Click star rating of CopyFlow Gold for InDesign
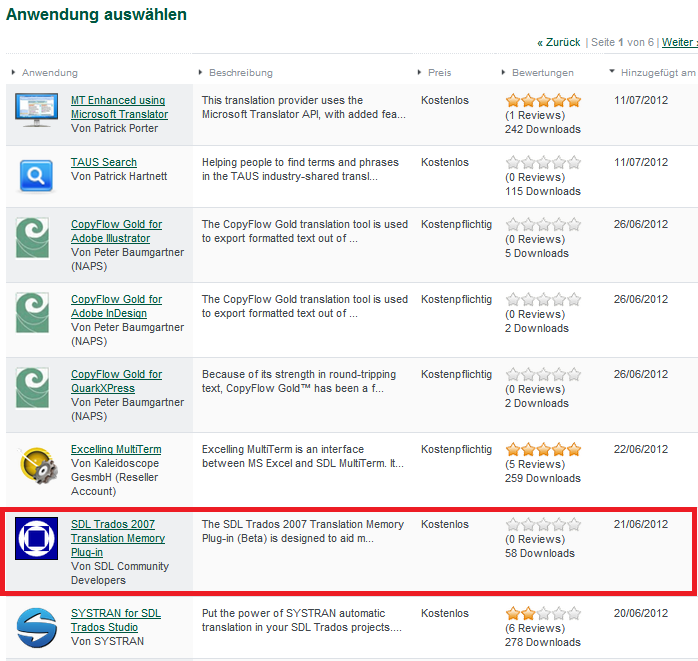This screenshot has height=661, width=698. [x=543, y=299]
